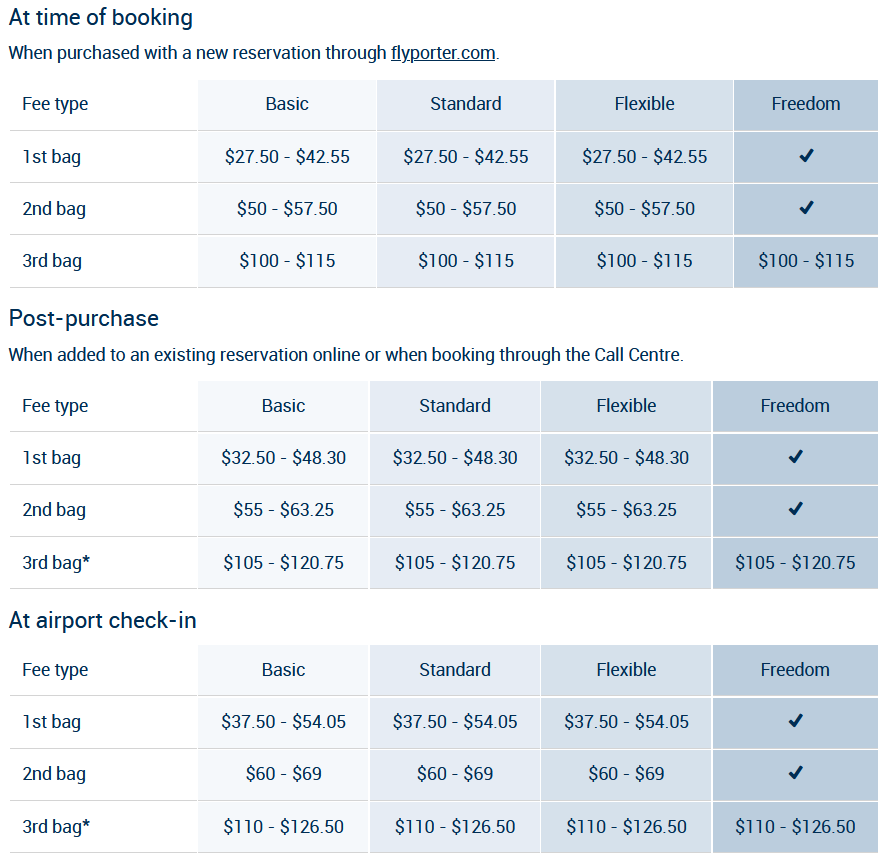Click Flexible 1st bag fee $37.50 - $54.05

click(626, 722)
